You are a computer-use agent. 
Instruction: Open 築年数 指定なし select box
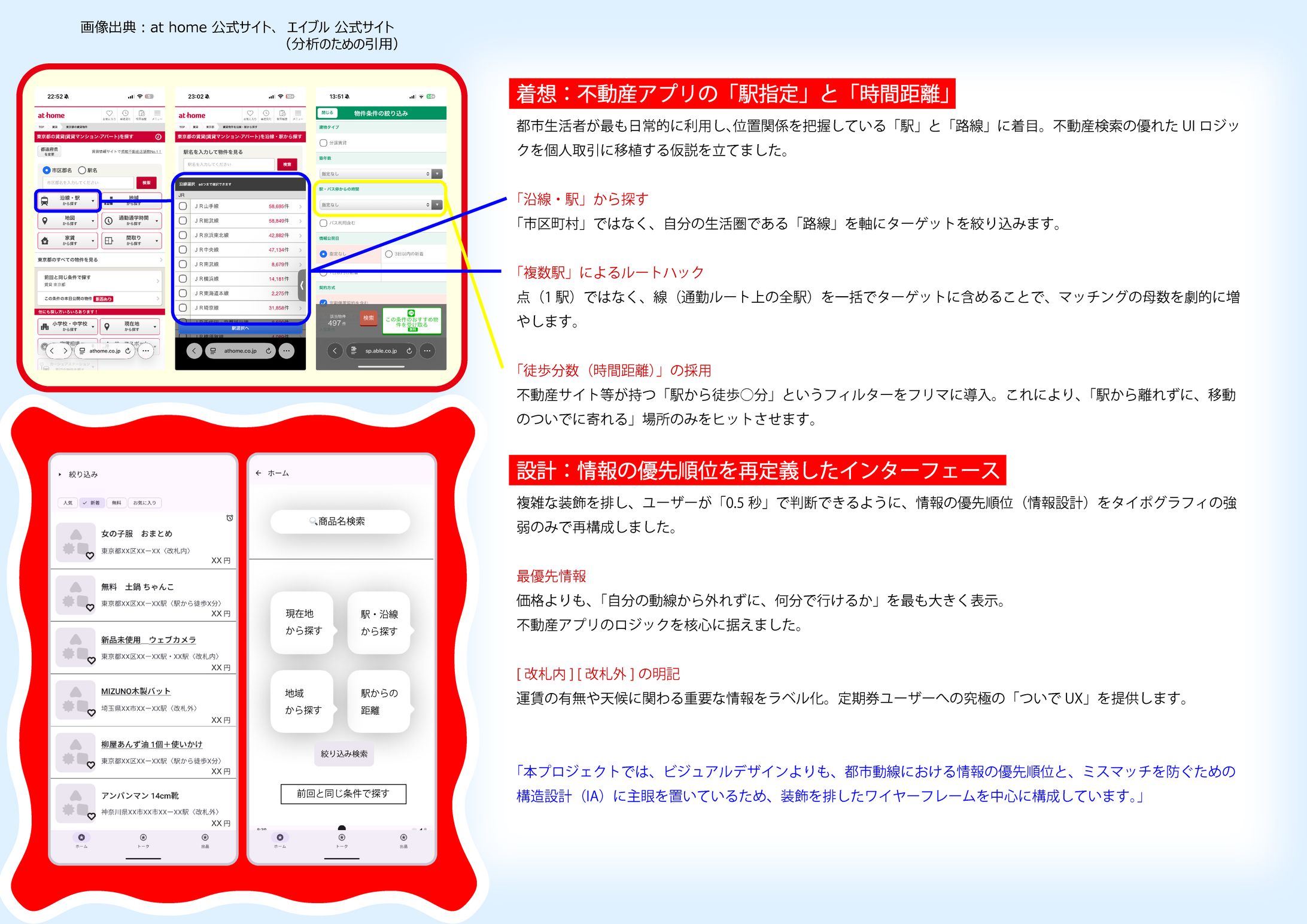pos(381,174)
